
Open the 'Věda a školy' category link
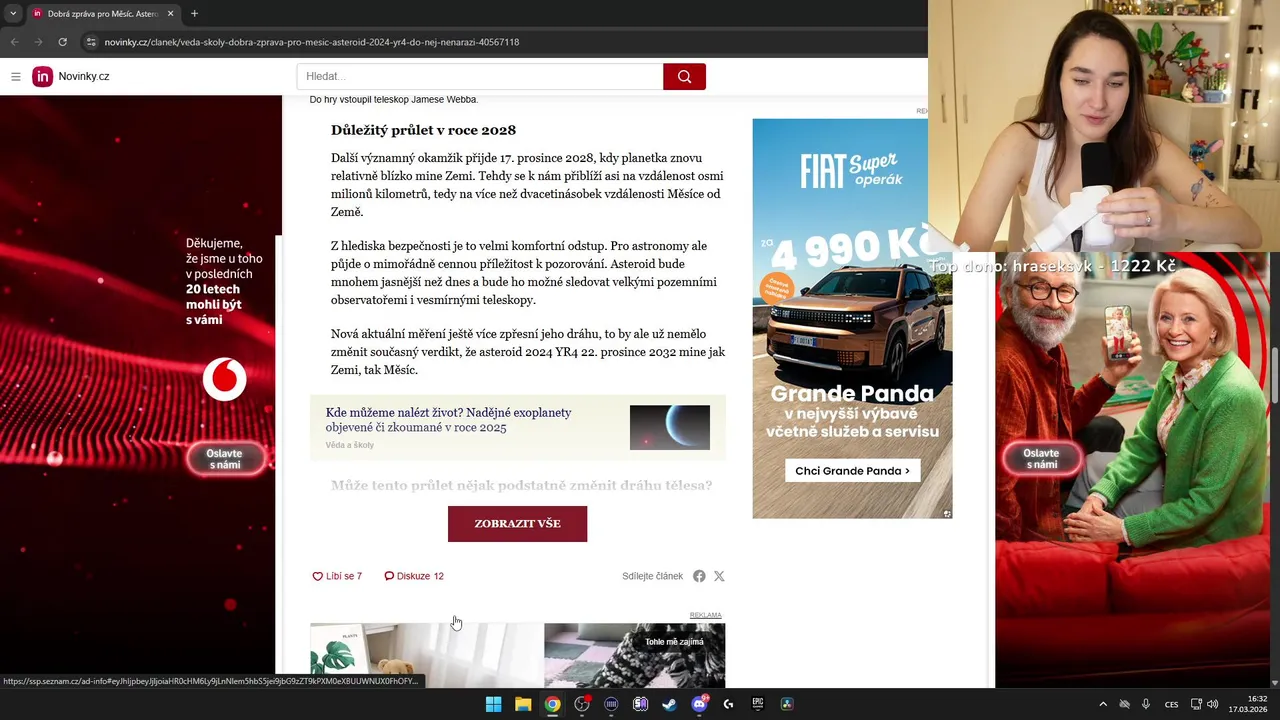click(349, 445)
